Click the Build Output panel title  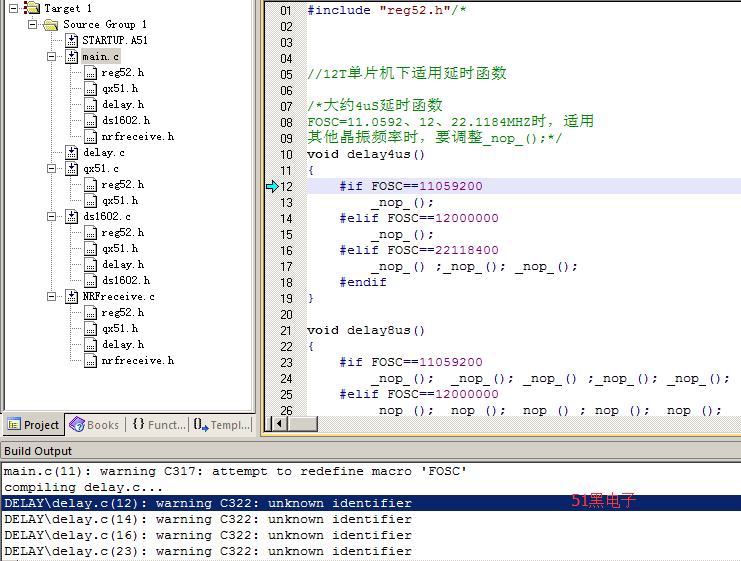(x=38, y=451)
